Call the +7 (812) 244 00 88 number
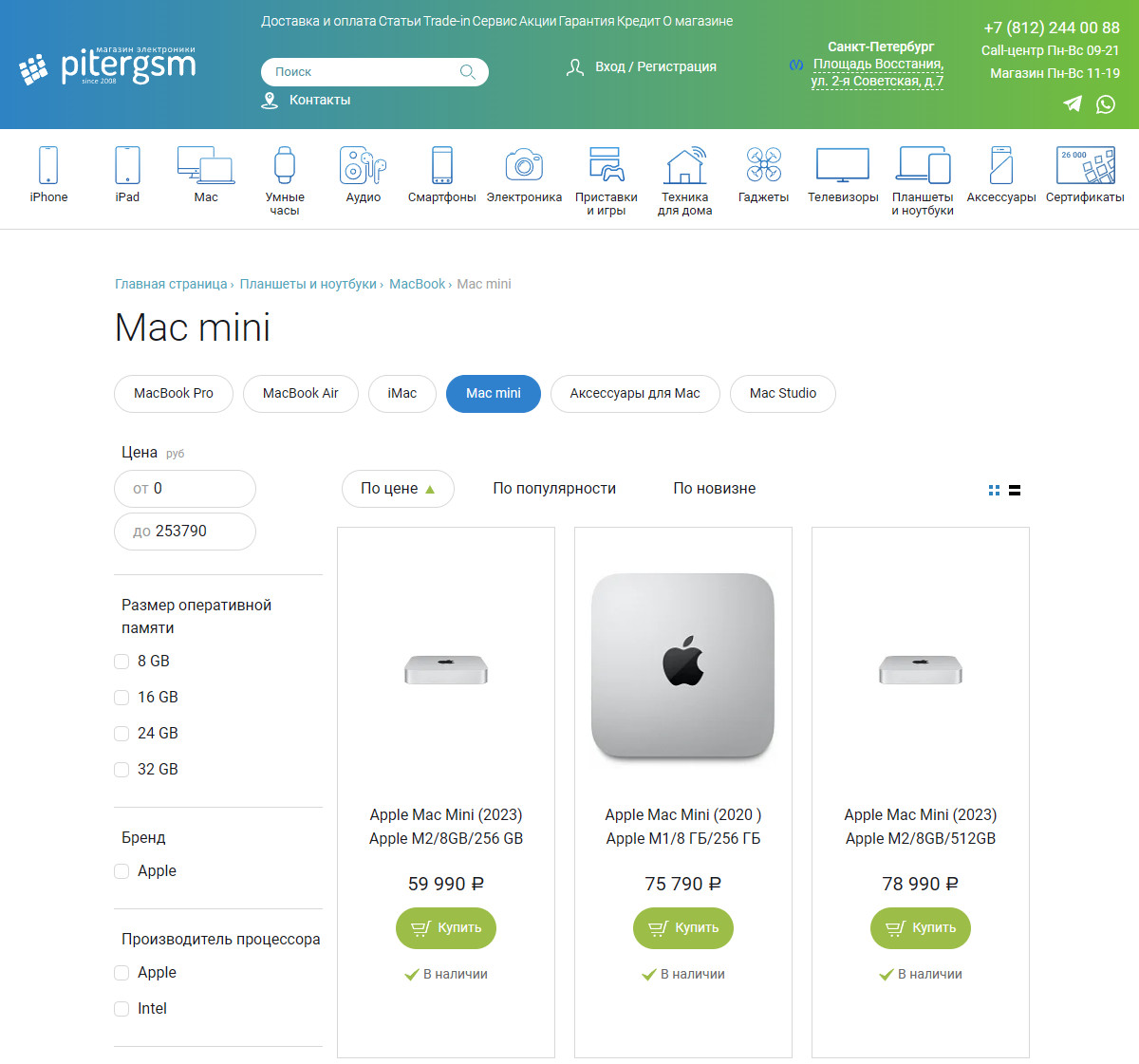The image size is (1139, 1064). (x=1052, y=28)
